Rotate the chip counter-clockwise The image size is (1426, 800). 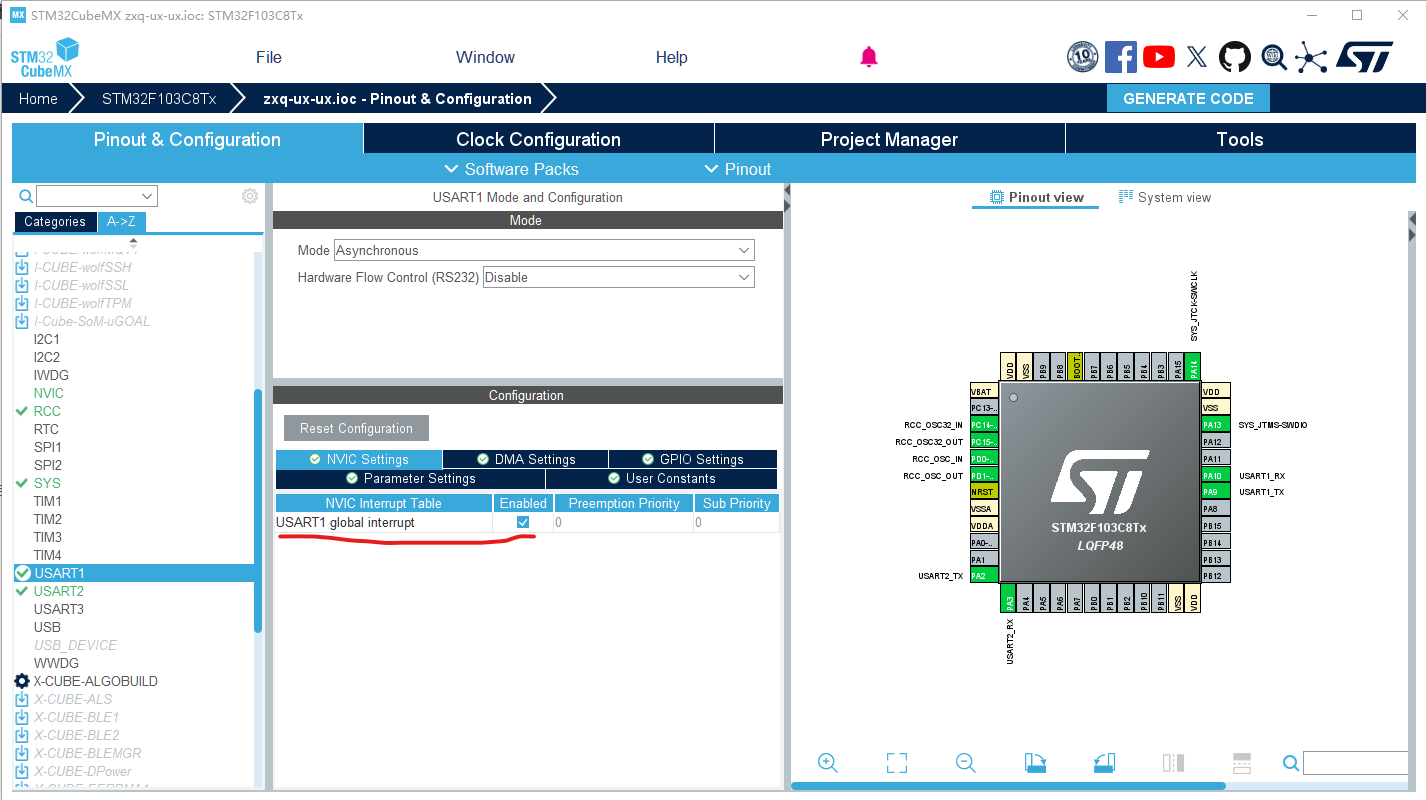[1104, 763]
